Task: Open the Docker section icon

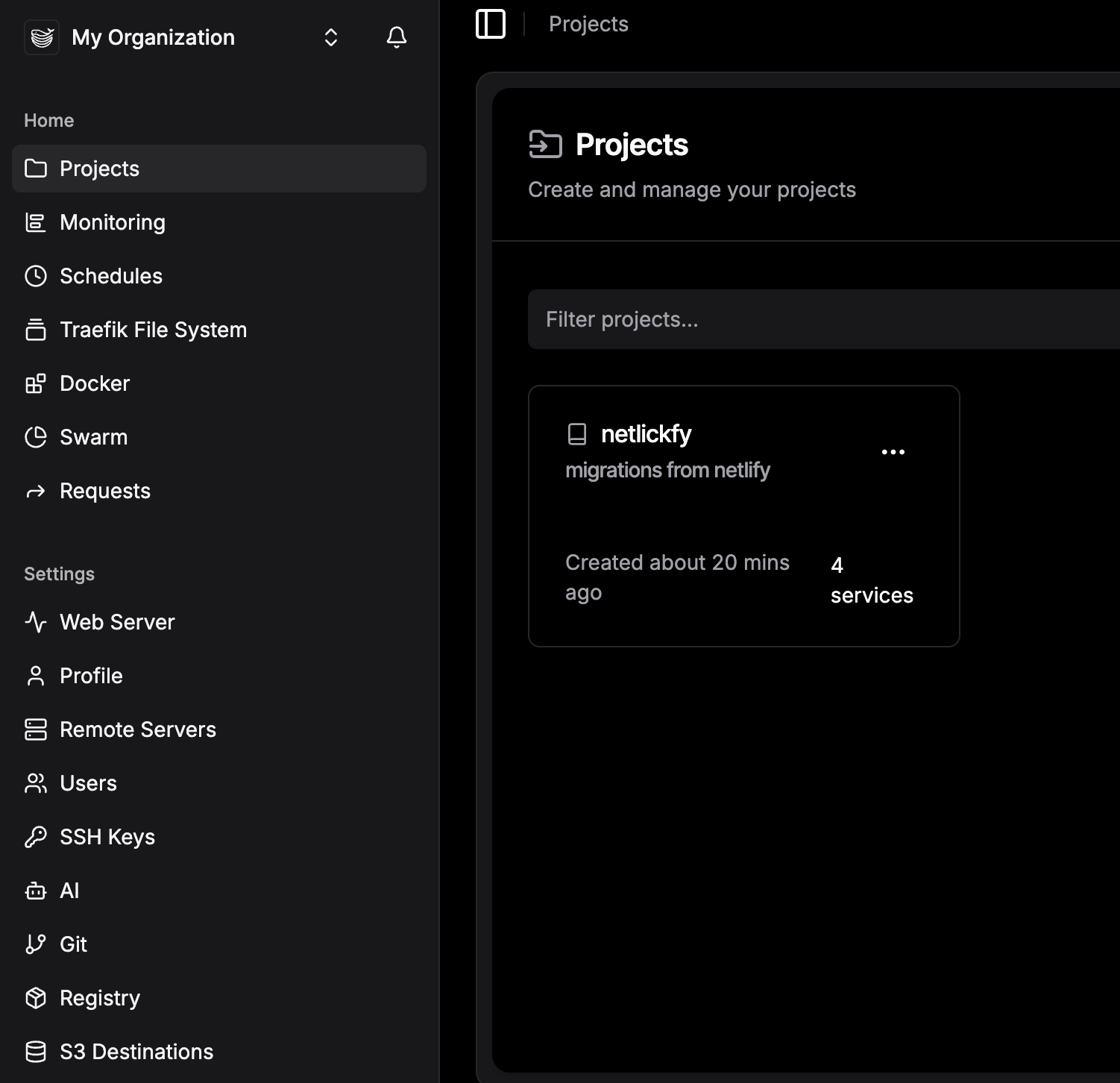Action: (36, 383)
